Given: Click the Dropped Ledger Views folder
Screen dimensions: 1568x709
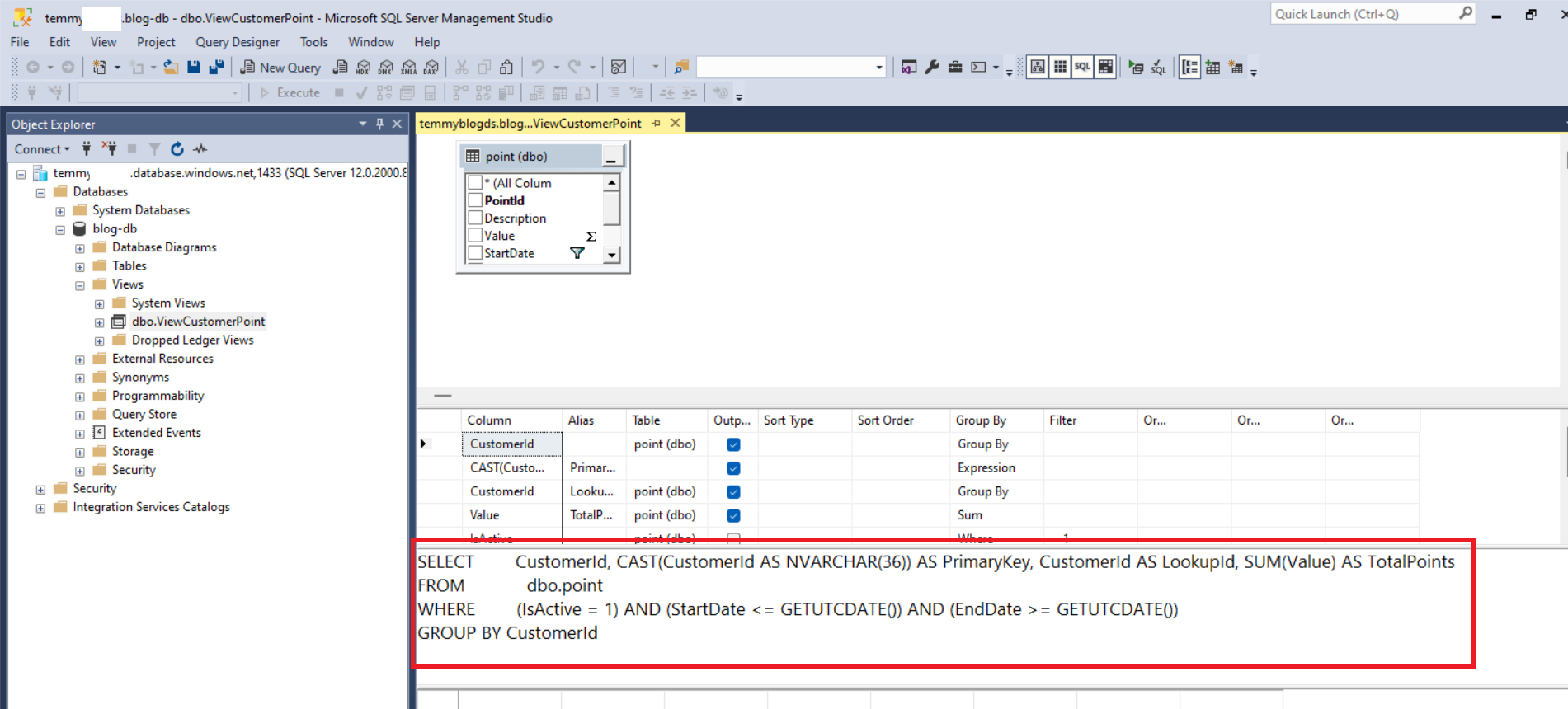Looking at the screenshot, I should click(192, 340).
